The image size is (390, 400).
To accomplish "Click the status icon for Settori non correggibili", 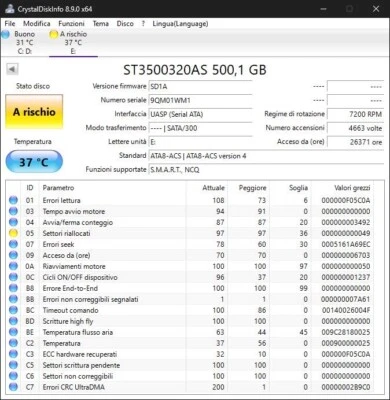I will pos(13,376).
